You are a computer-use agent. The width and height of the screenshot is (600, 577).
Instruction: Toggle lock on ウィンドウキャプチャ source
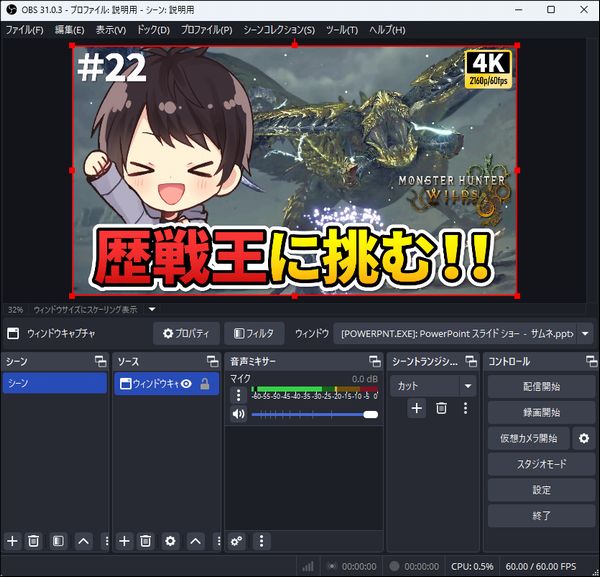pyautogui.click(x=205, y=384)
